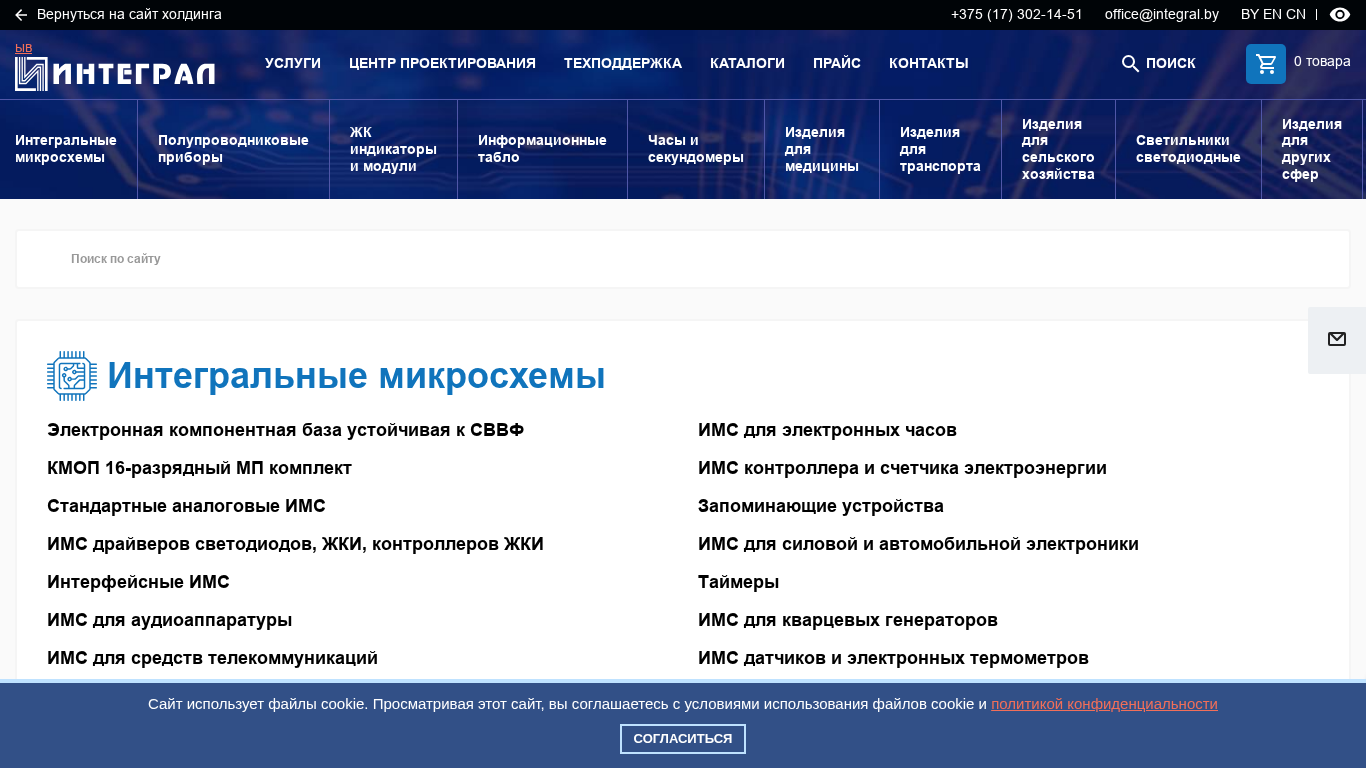
Task: Open the envelope feedback widget
Action: (x=1336, y=340)
